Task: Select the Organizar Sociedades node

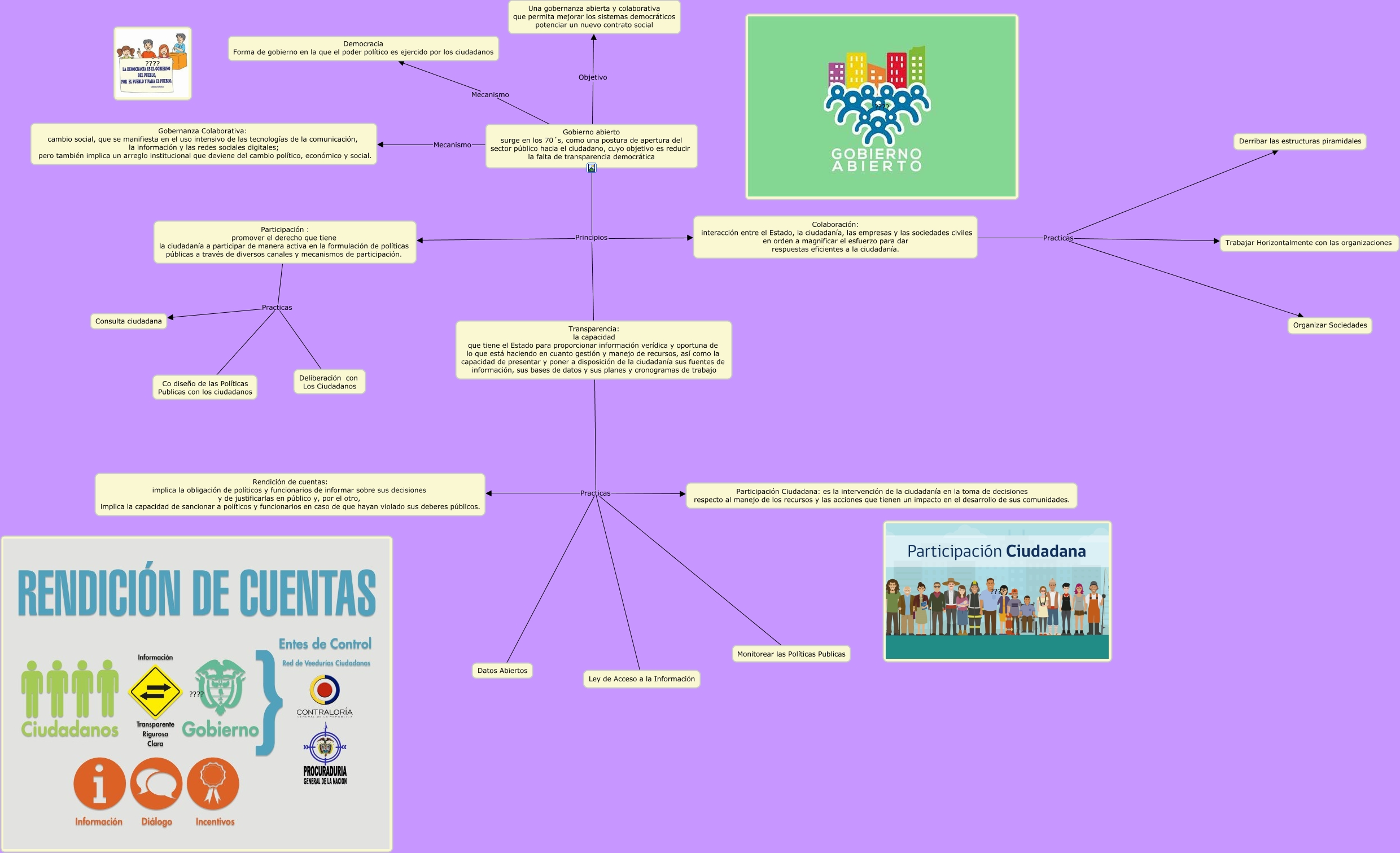Action: (1329, 325)
